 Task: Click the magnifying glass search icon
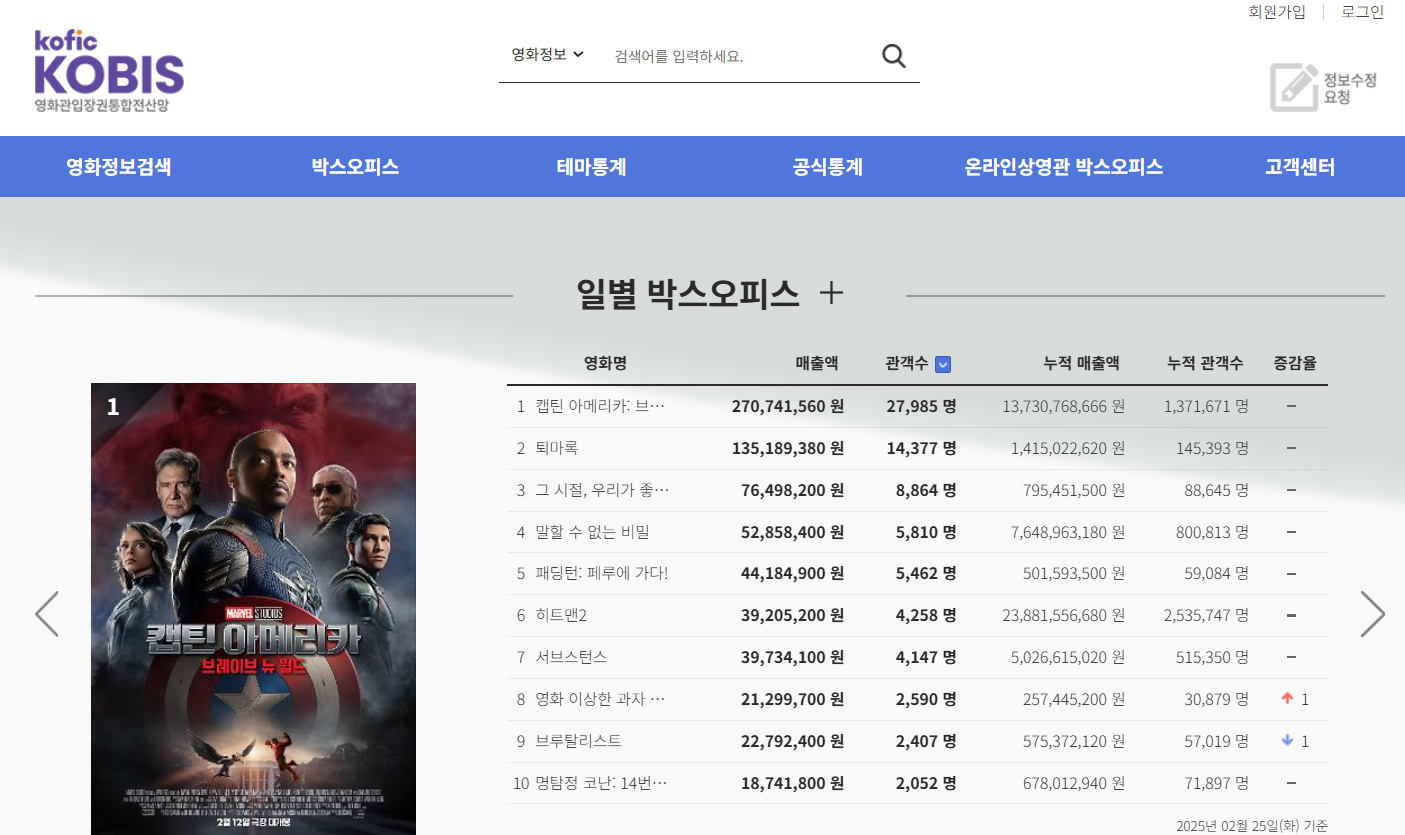pos(894,56)
